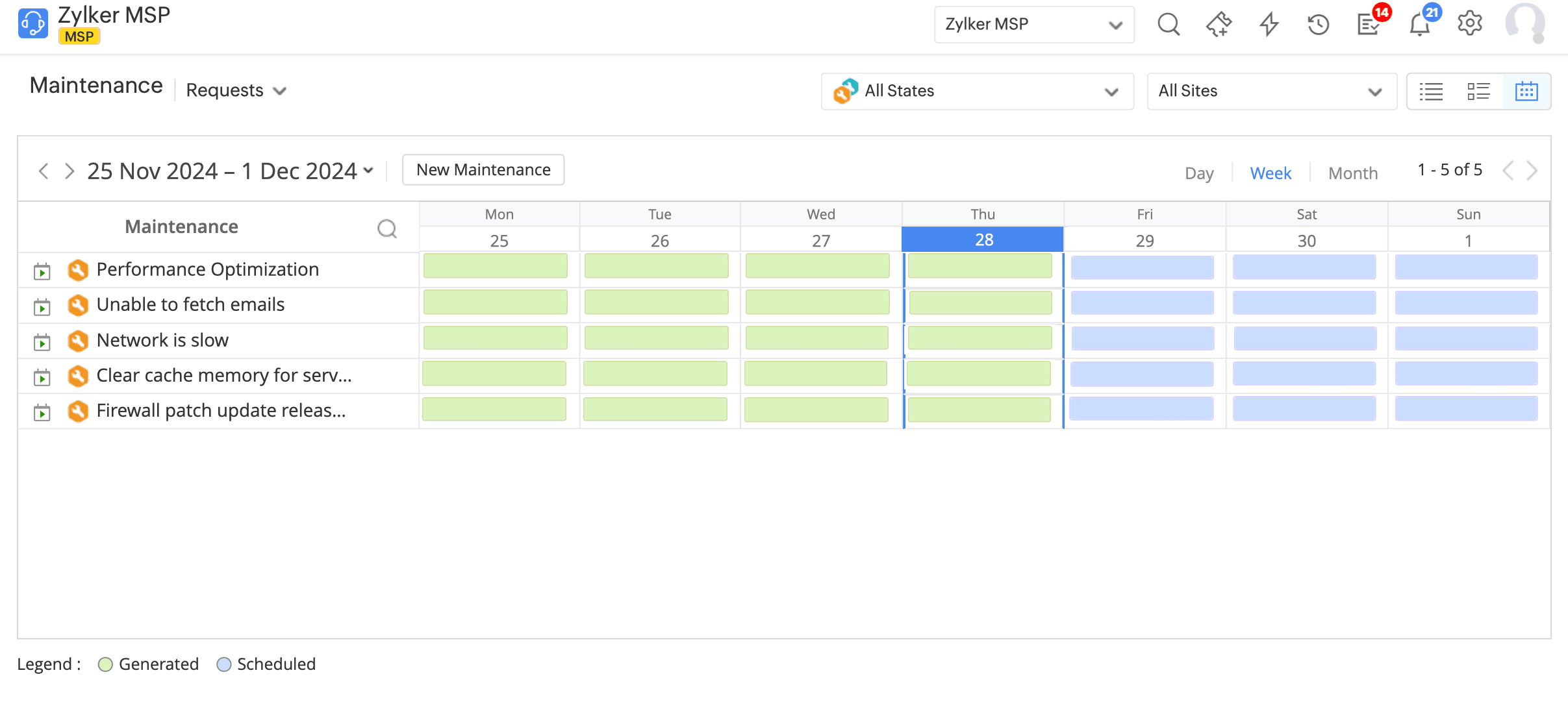
Task: Click the New Maintenance button
Action: click(483, 170)
